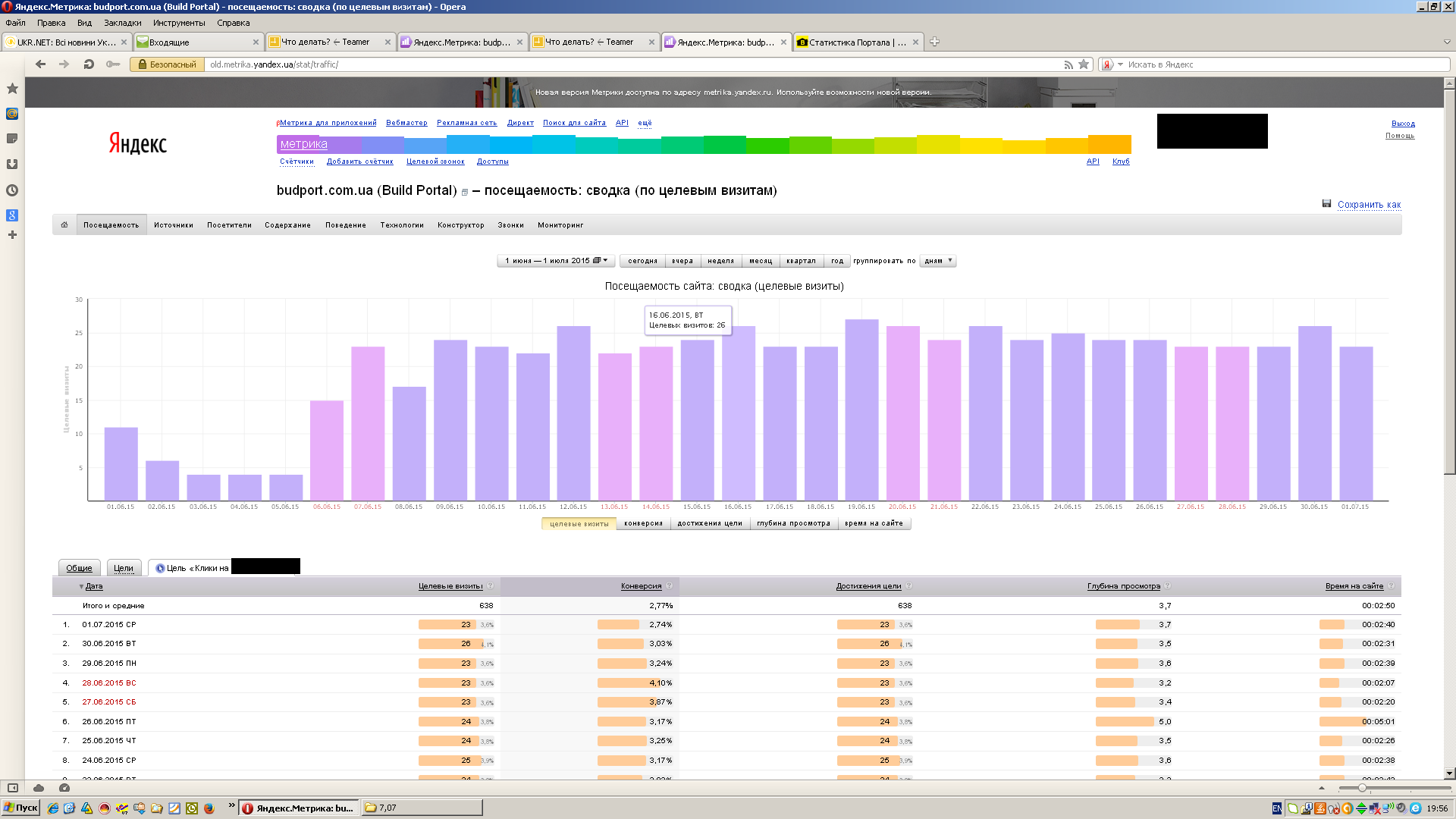Open the tab list dropdown arrow

point(1446,42)
